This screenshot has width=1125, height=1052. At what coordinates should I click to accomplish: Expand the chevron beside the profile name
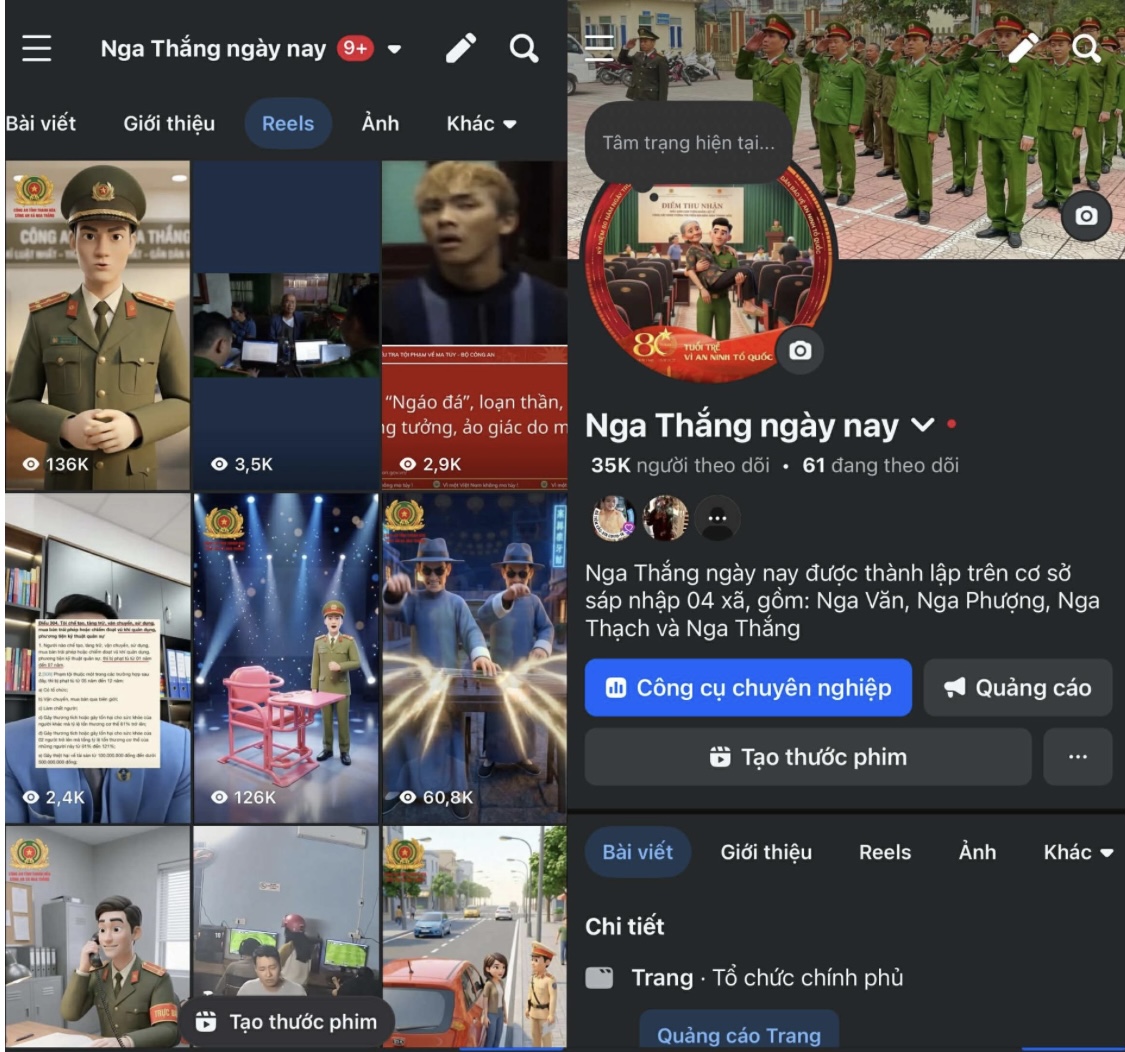(922, 426)
